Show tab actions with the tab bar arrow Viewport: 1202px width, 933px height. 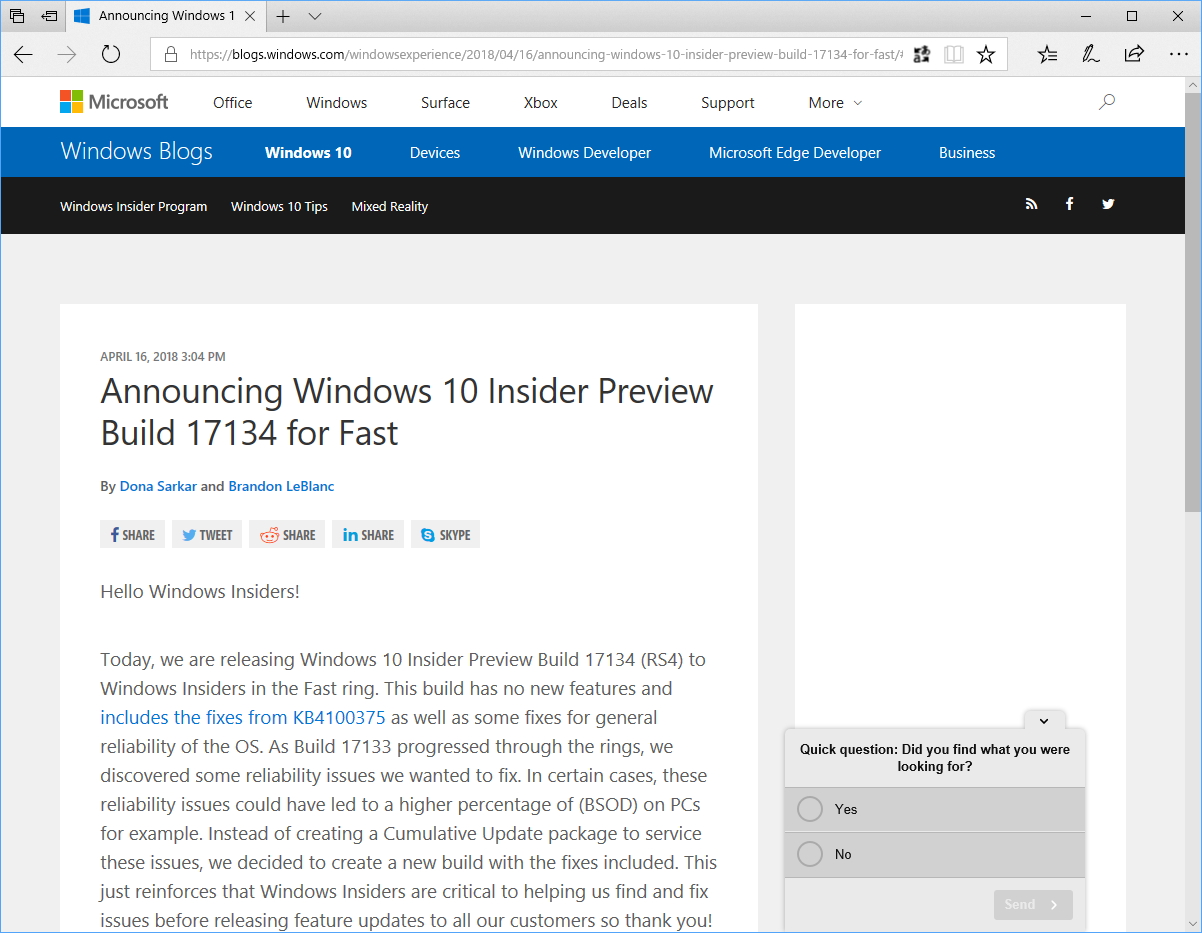[x=314, y=16]
